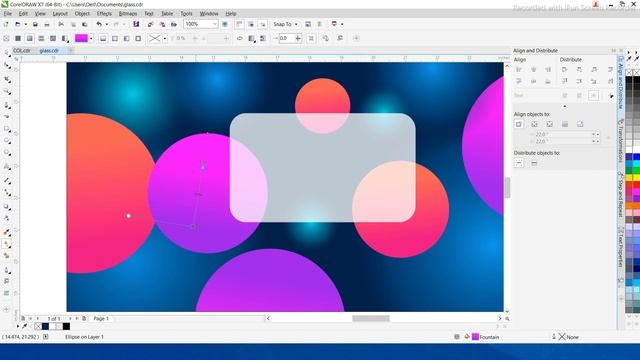640x360 pixels.
Task: Collapse the Align and Distribute expander arrow
Action: [x=564, y=106]
